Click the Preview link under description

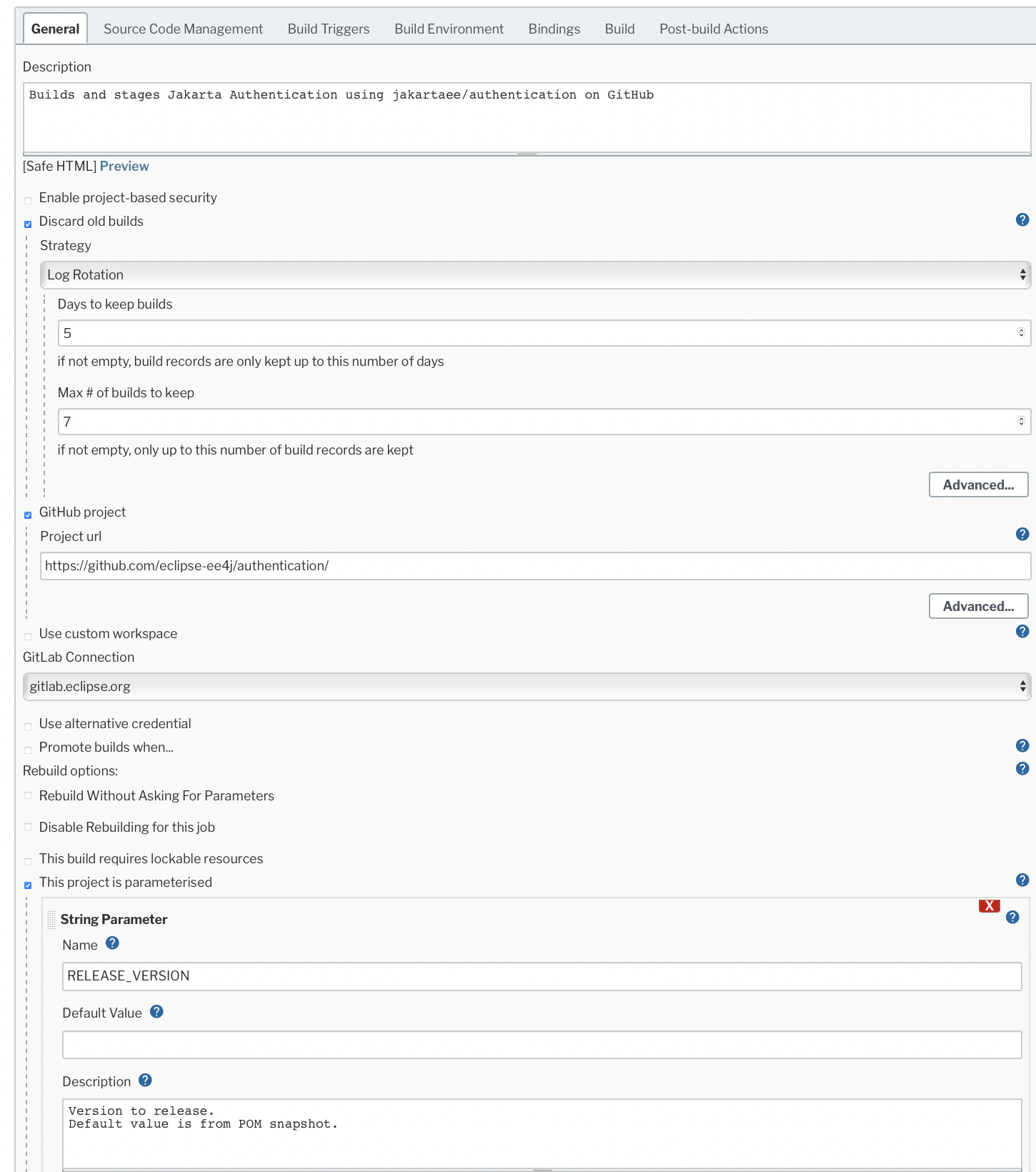(x=124, y=167)
